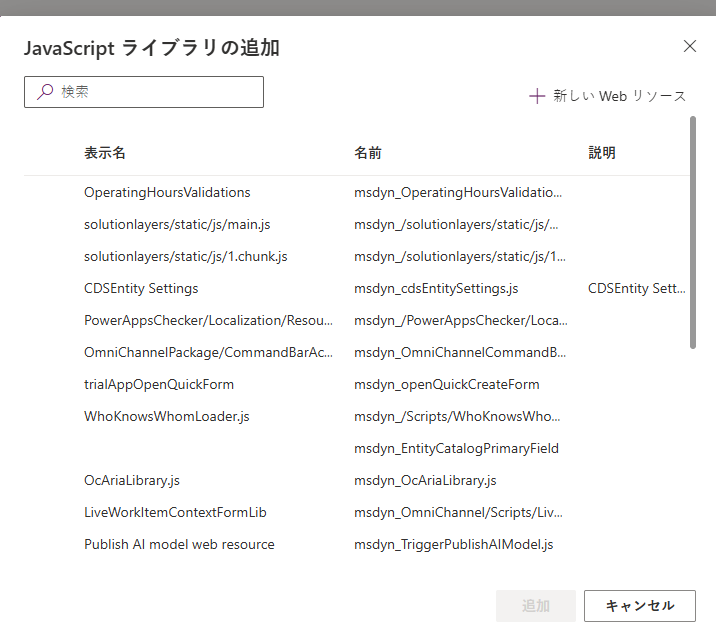Sort by 名前 column header
716x637 pixels.
[368, 153]
